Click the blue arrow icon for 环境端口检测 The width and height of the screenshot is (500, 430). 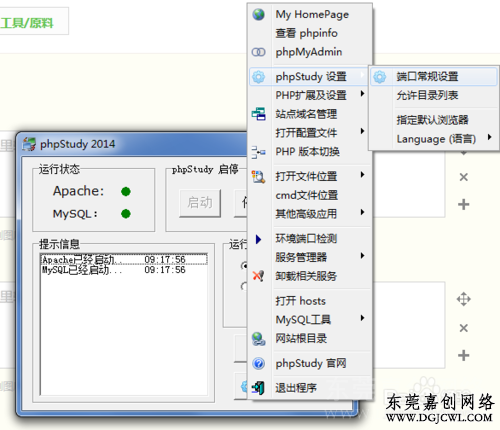(x=258, y=239)
